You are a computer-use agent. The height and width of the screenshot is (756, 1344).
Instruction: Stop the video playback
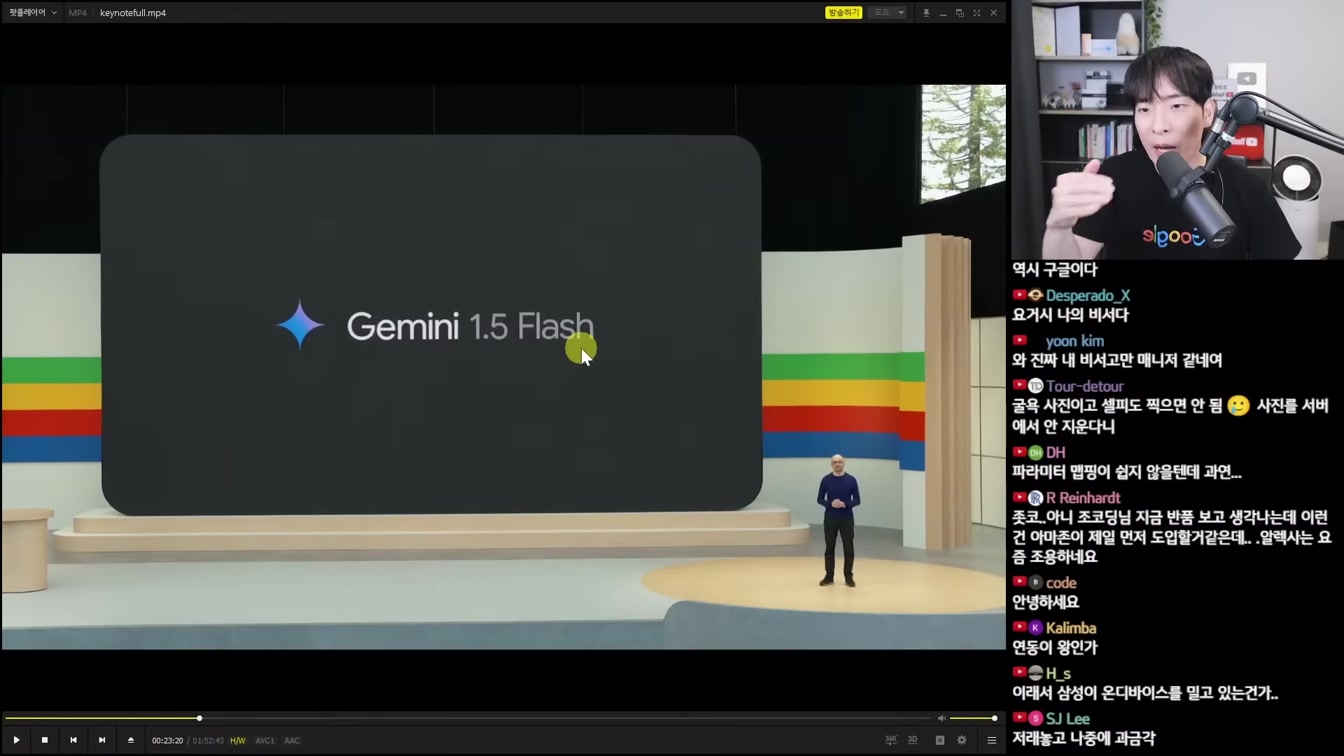(45, 740)
